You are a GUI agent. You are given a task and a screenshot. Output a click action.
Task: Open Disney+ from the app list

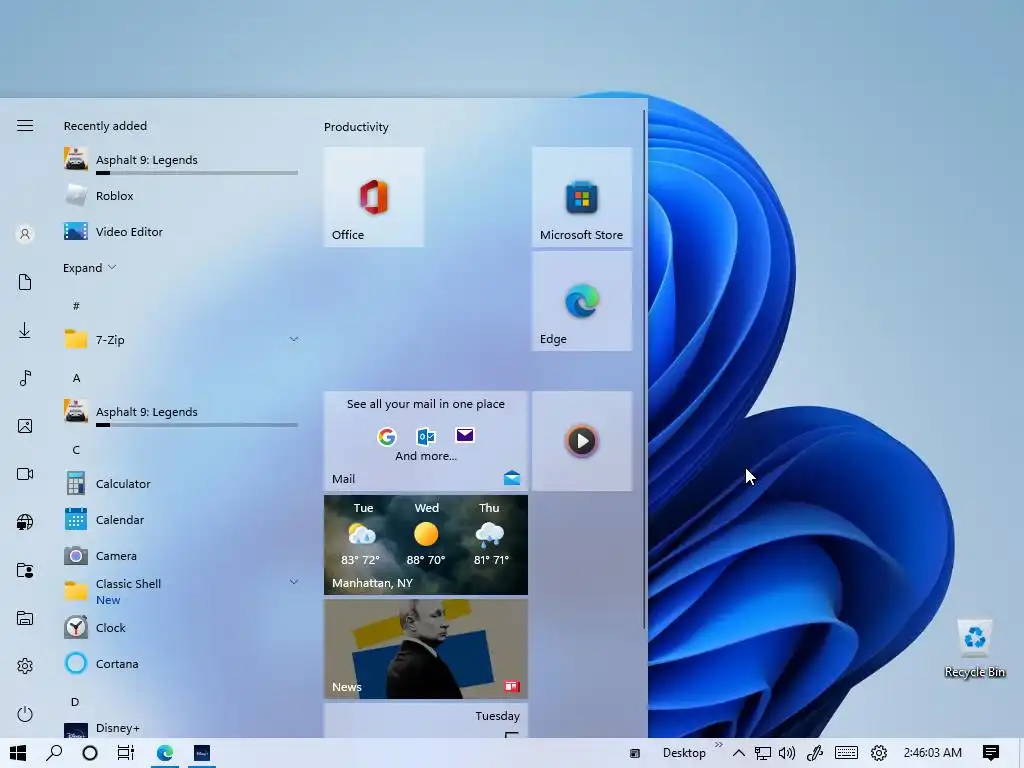180,729
